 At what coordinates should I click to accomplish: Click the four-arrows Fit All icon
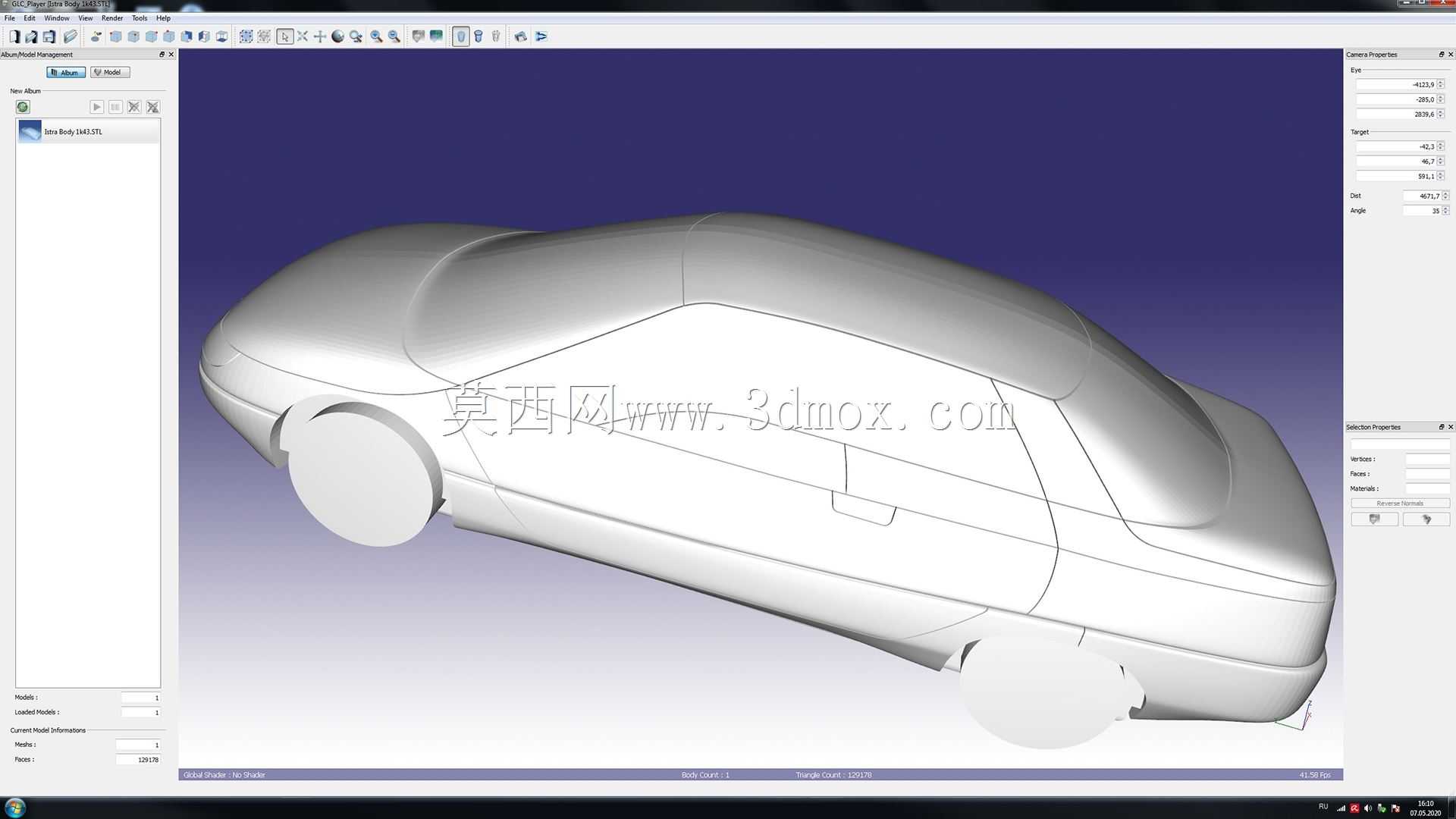pos(303,36)
